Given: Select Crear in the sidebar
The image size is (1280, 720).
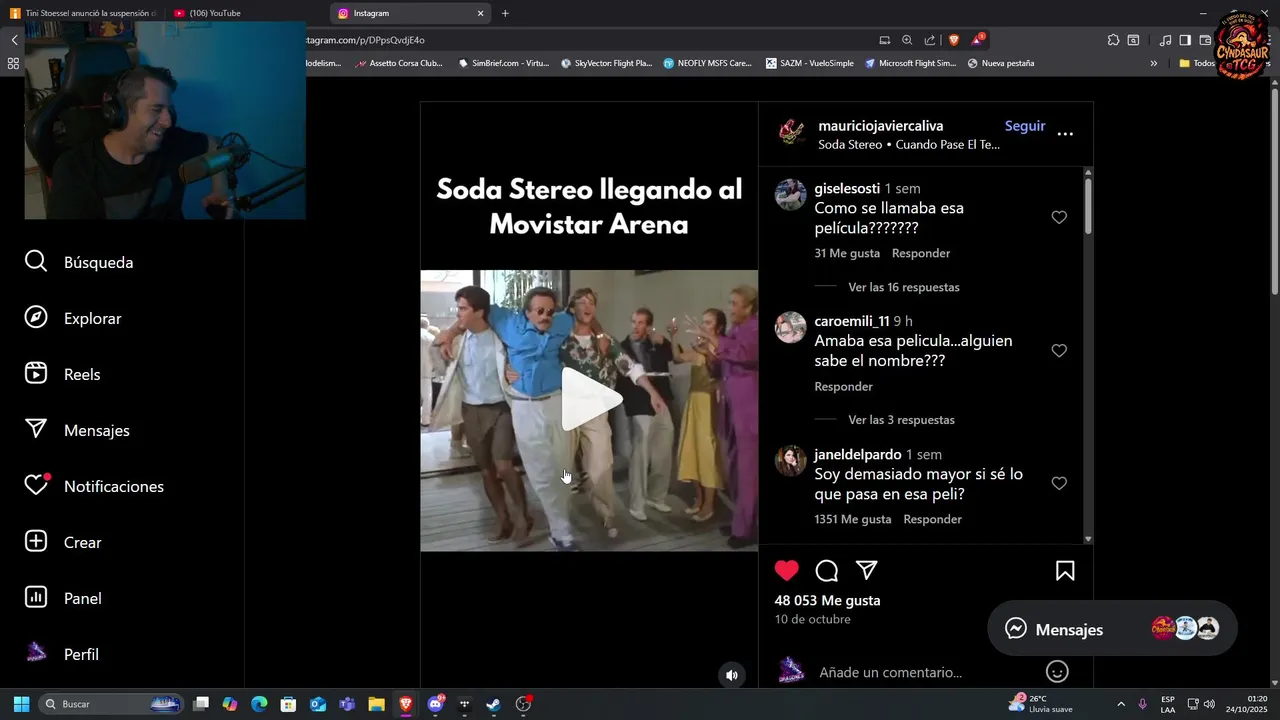Looking at the screenshot, I should [x=63, y=542].
